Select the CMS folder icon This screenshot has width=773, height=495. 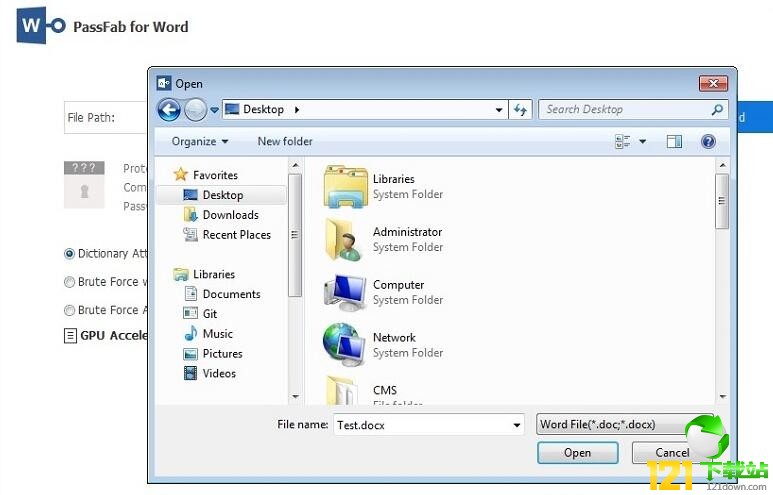(x=342, y=391)
